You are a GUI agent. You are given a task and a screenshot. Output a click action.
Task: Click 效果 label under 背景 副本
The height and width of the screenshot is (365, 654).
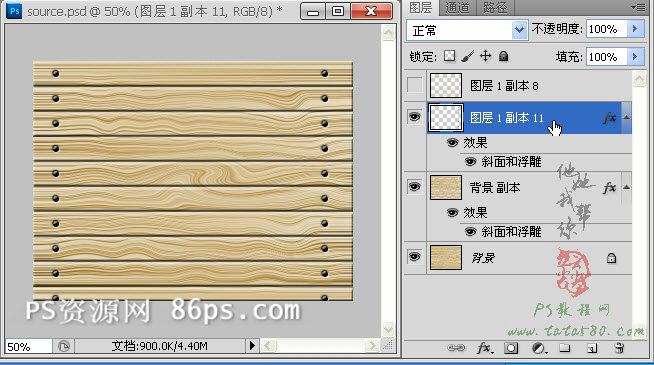[x=475, y=213]
